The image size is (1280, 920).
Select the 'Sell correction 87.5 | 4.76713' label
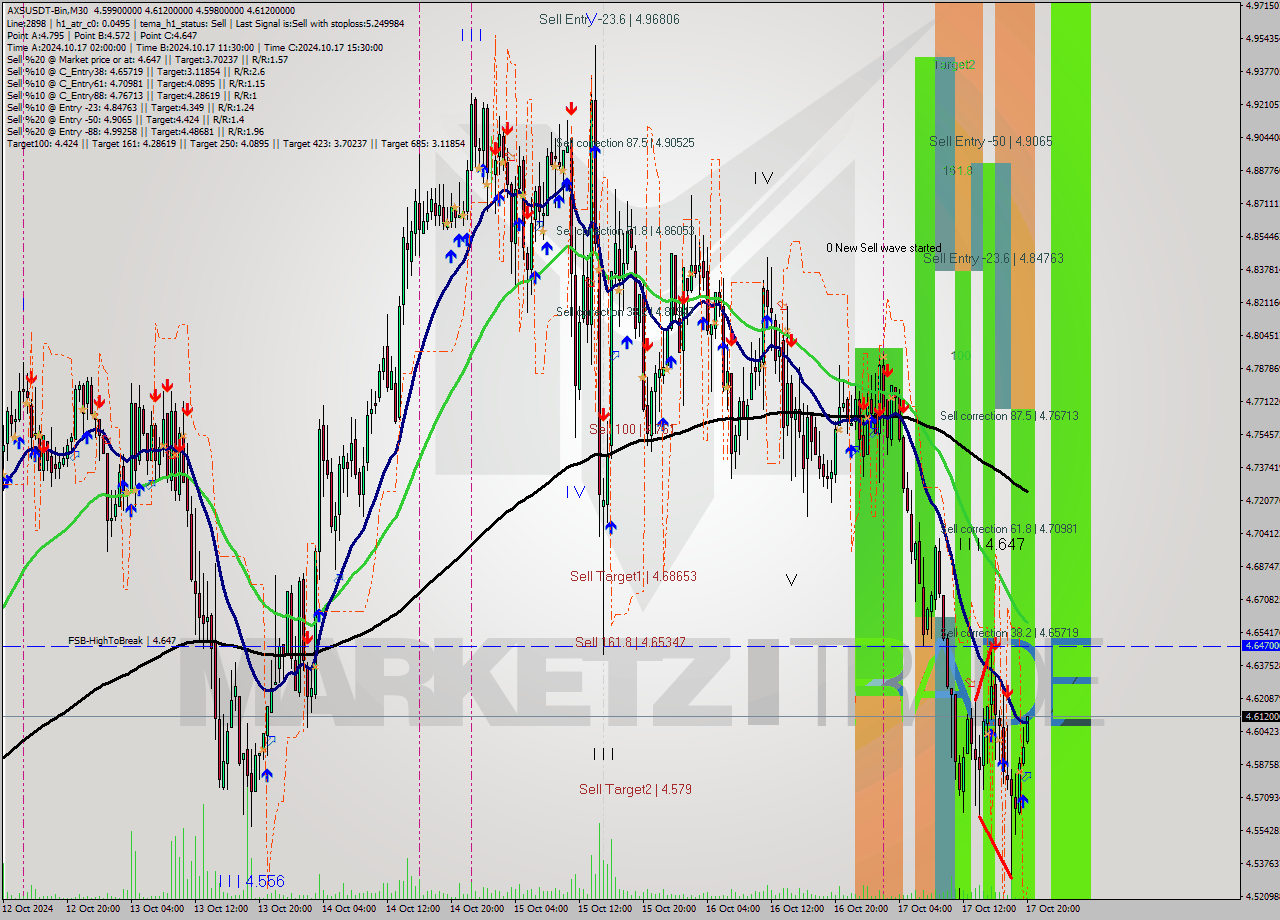[1009, 415]
